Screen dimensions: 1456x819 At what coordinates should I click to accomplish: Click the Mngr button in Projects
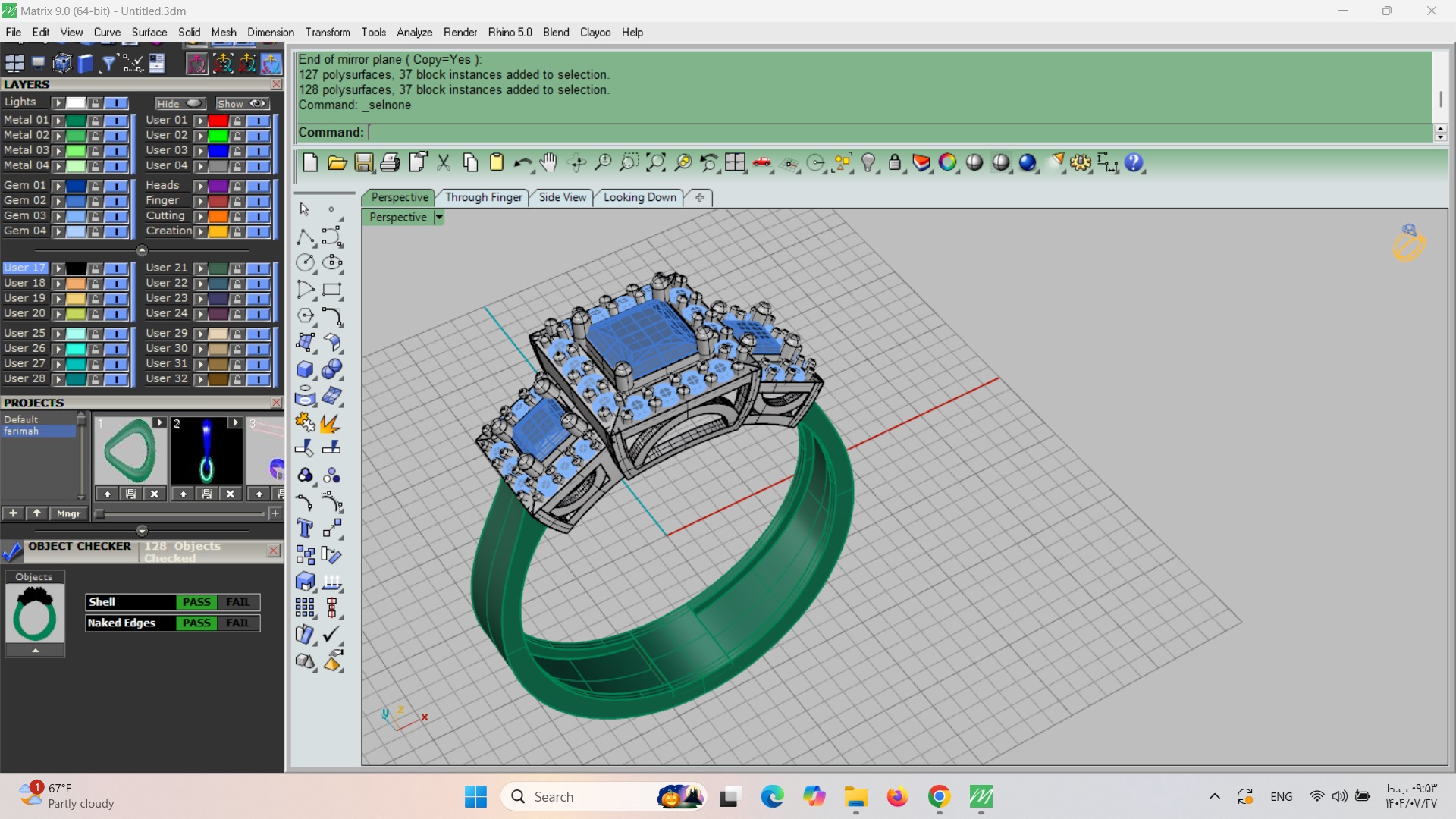tap(68, 513)
